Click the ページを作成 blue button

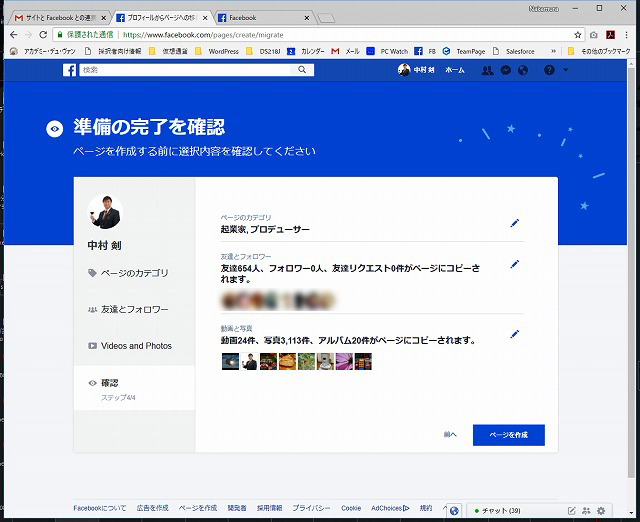(509, 435)
